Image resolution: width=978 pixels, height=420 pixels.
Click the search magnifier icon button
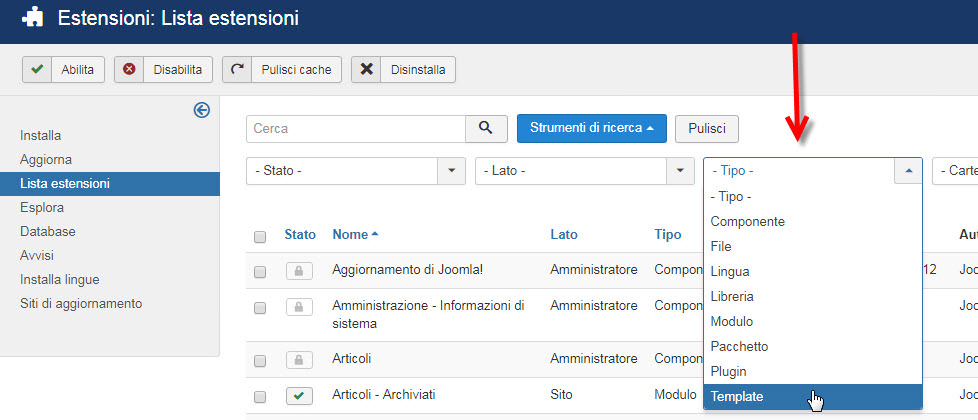(x=486, y=128)
